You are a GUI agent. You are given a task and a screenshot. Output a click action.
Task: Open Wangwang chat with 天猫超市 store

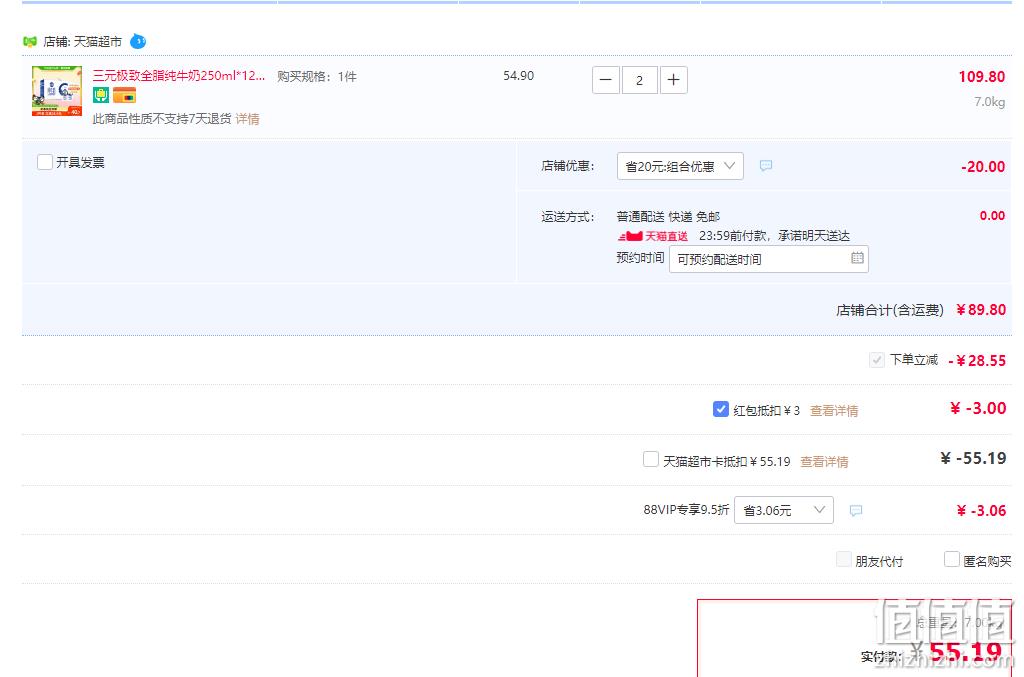[138, 42]
